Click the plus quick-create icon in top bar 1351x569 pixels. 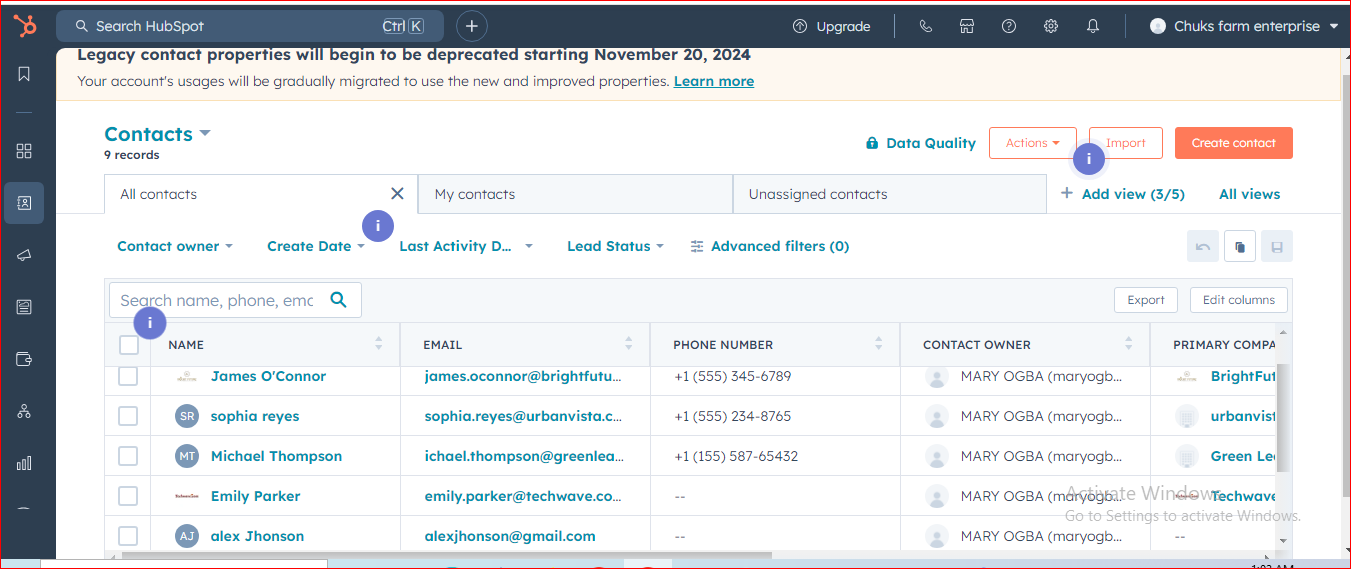(472, 26)
